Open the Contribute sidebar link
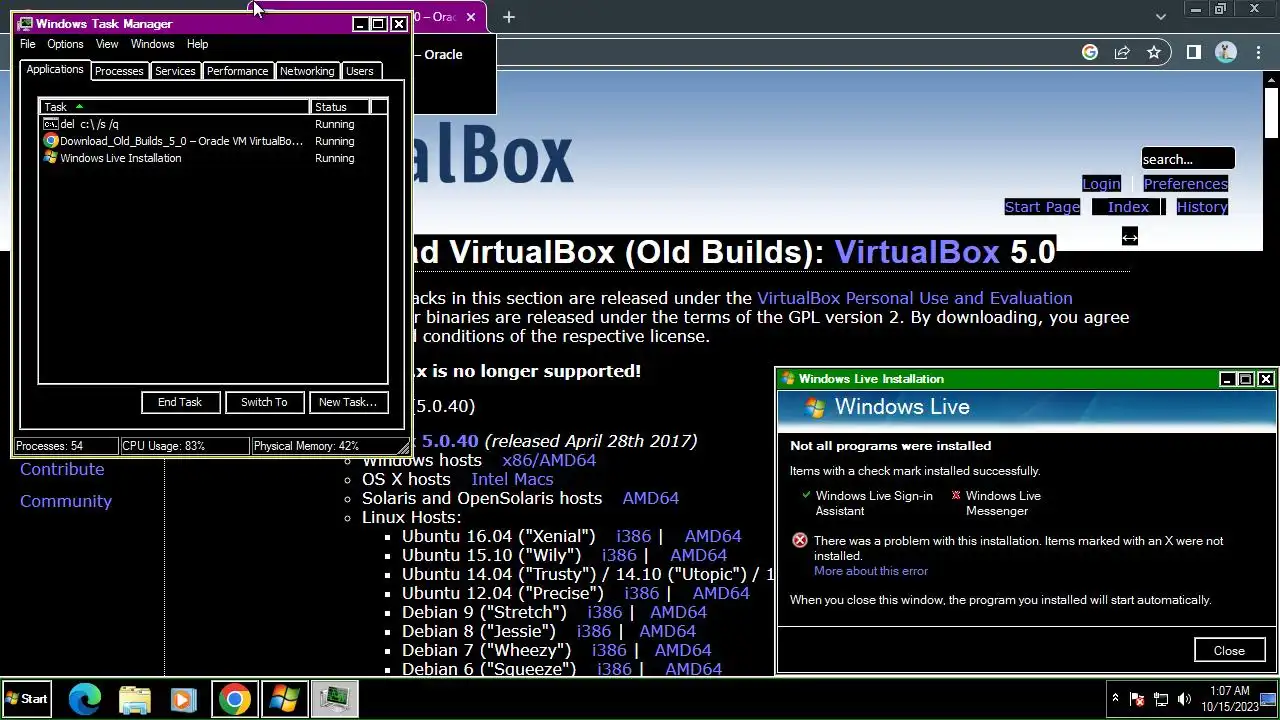 tap(62, 469)
